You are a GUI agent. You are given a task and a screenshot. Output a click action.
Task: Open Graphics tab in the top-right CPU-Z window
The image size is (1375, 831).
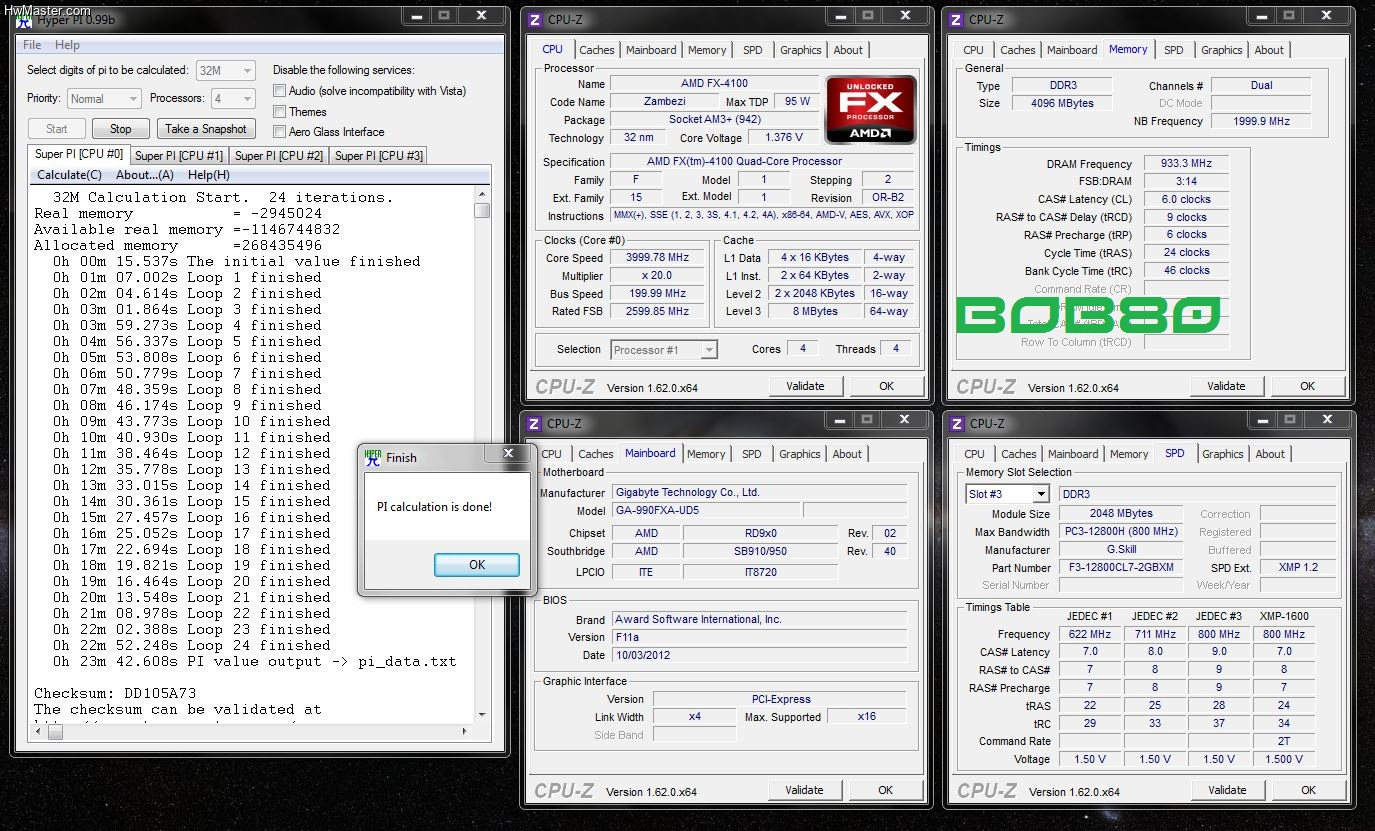click(x=1222, y=50)
